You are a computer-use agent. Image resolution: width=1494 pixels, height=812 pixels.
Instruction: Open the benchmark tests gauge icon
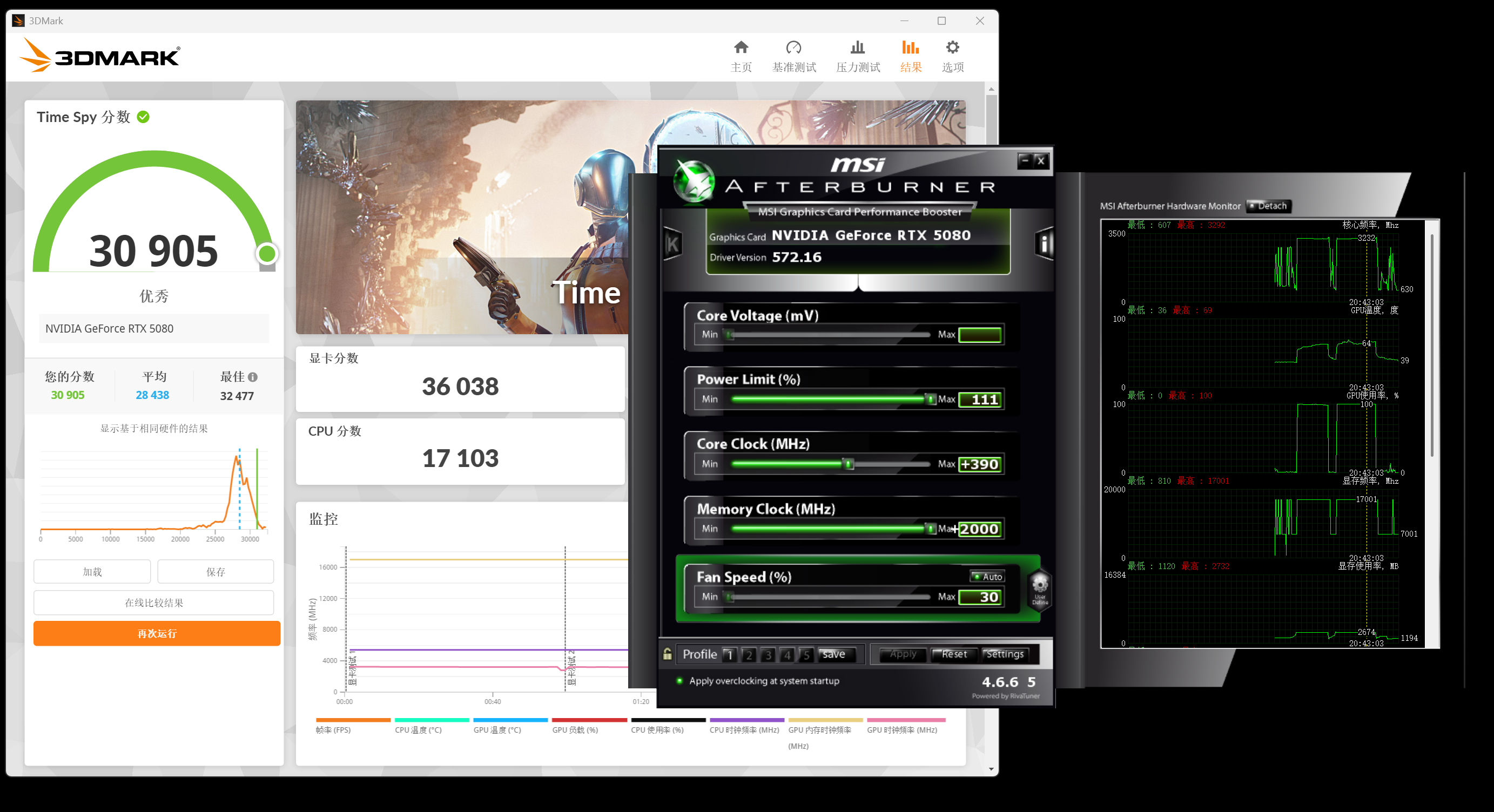pyautogui.click(x=793, y=48)
